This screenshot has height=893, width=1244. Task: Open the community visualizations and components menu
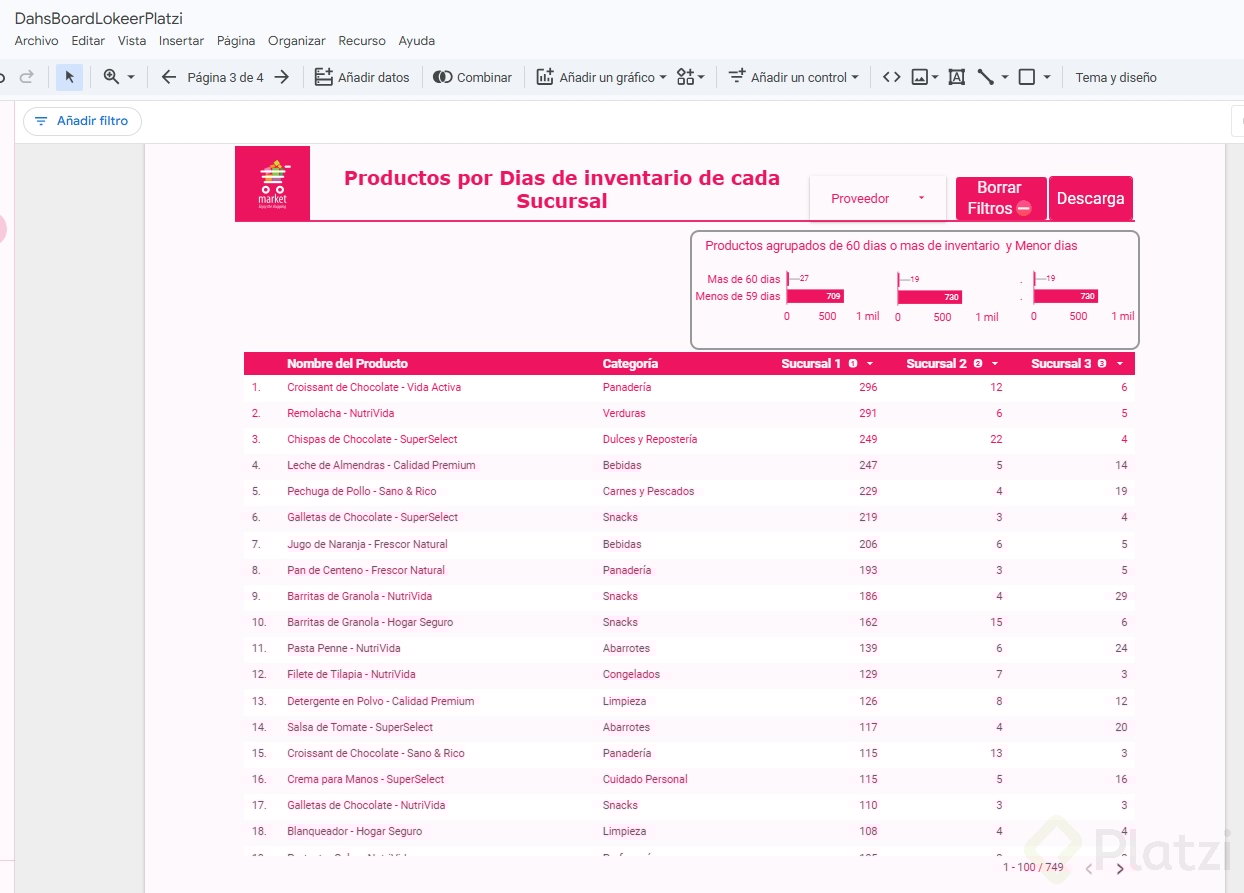click(690, 77)
